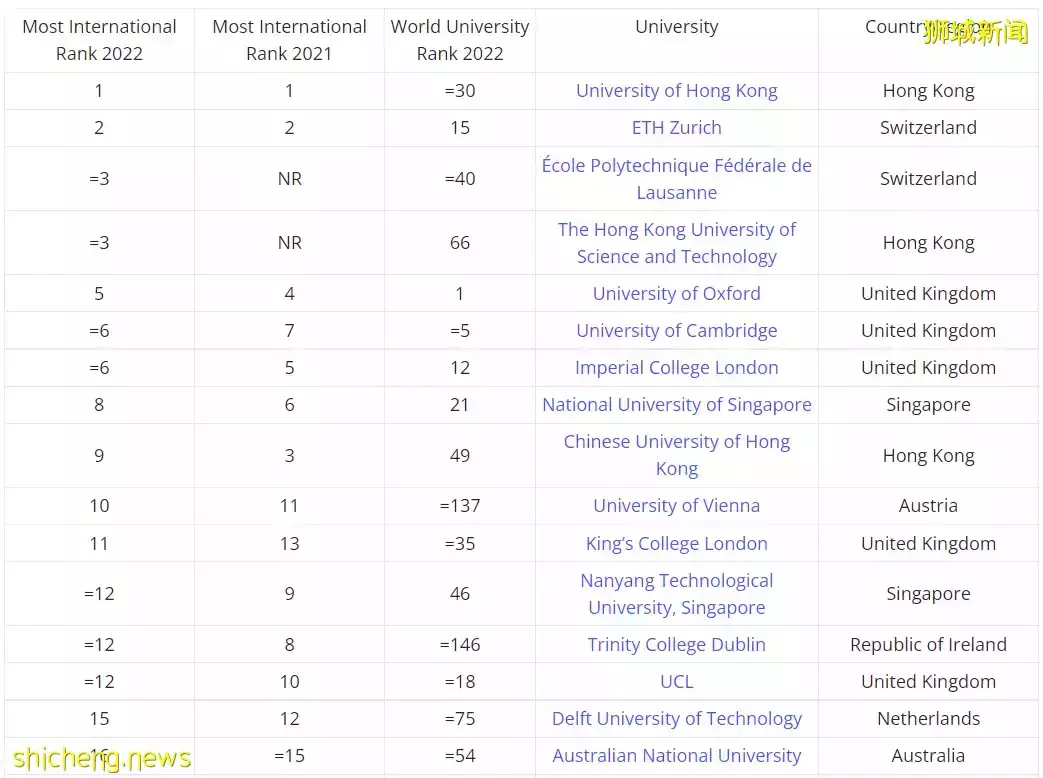Select 2022 rank '10' in the Vienna row
This screenshot has width=1043, height=778.
click(x=99, y=506)
